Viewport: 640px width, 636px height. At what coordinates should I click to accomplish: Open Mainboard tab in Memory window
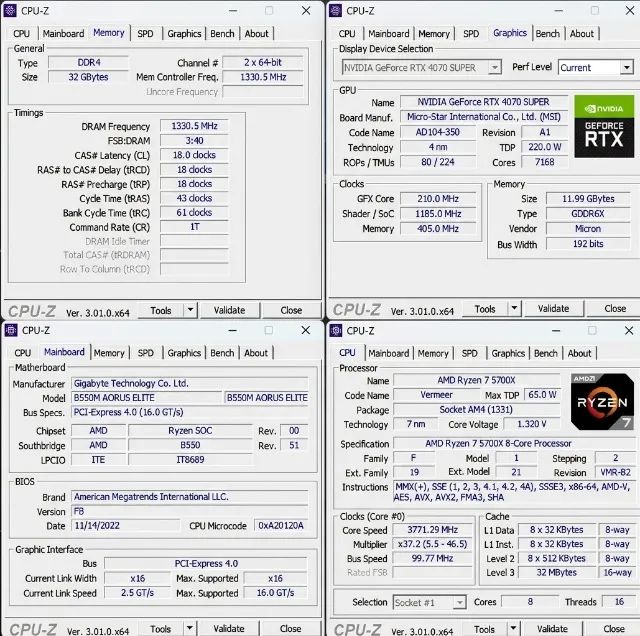(63, 34)
